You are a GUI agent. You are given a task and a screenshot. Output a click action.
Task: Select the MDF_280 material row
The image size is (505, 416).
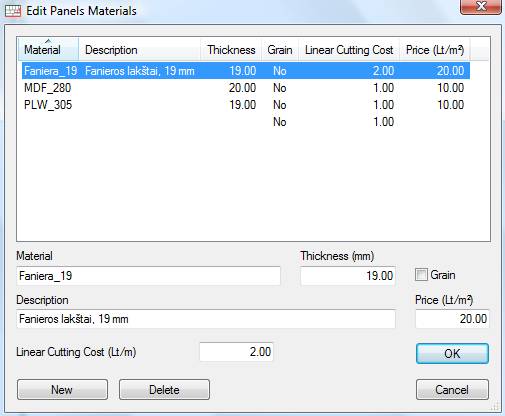pos(246,88)
